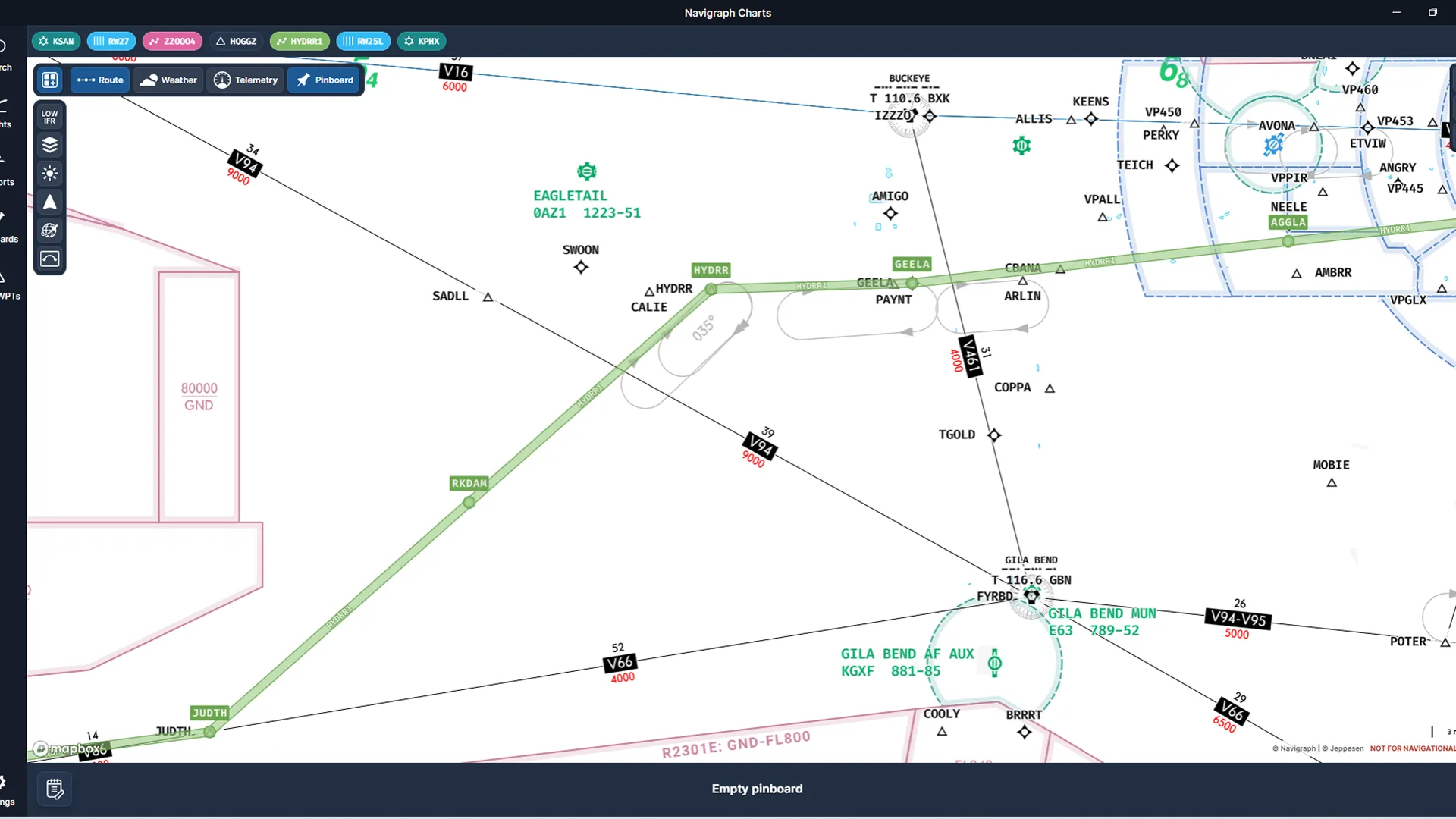Open the HYDRR1 arrival chip
This screenshot has height=819, width=1456.
[x=300, y=41]
